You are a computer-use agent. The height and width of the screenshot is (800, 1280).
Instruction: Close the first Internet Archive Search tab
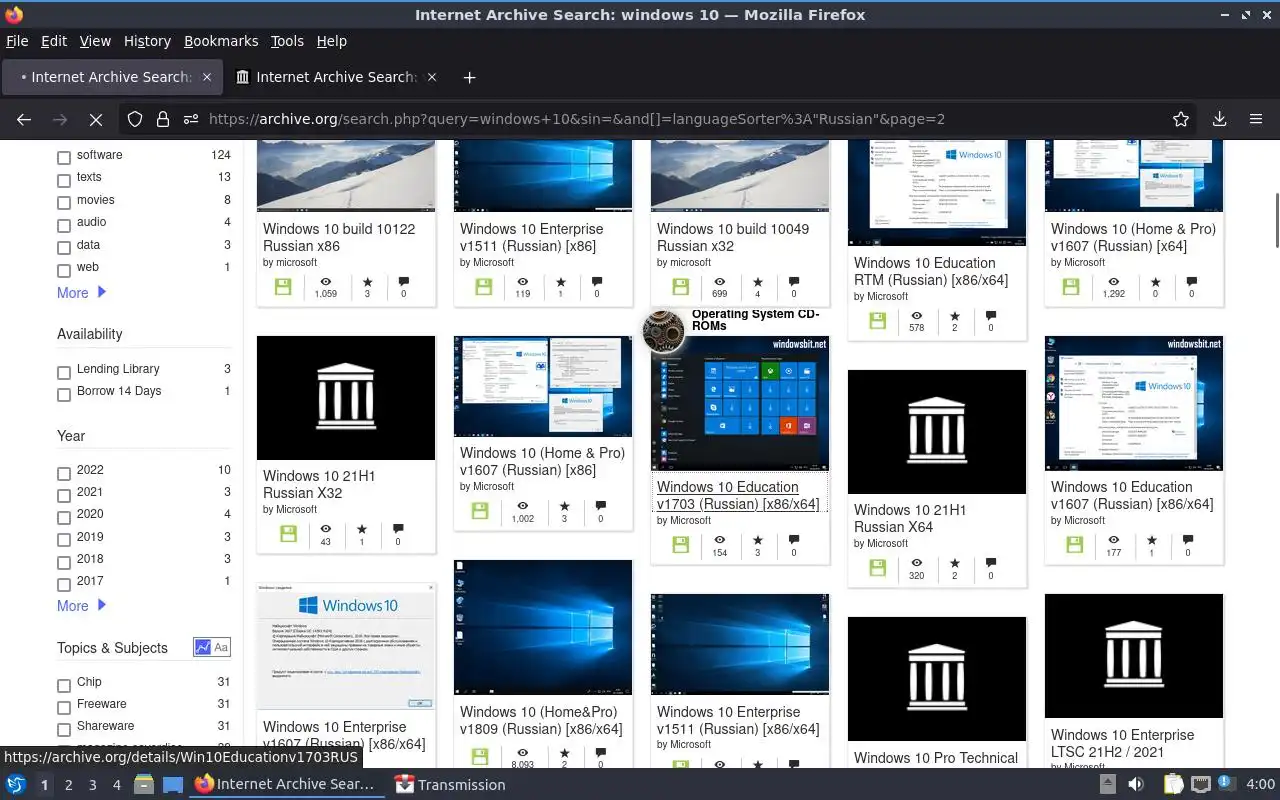click(207, 77)
